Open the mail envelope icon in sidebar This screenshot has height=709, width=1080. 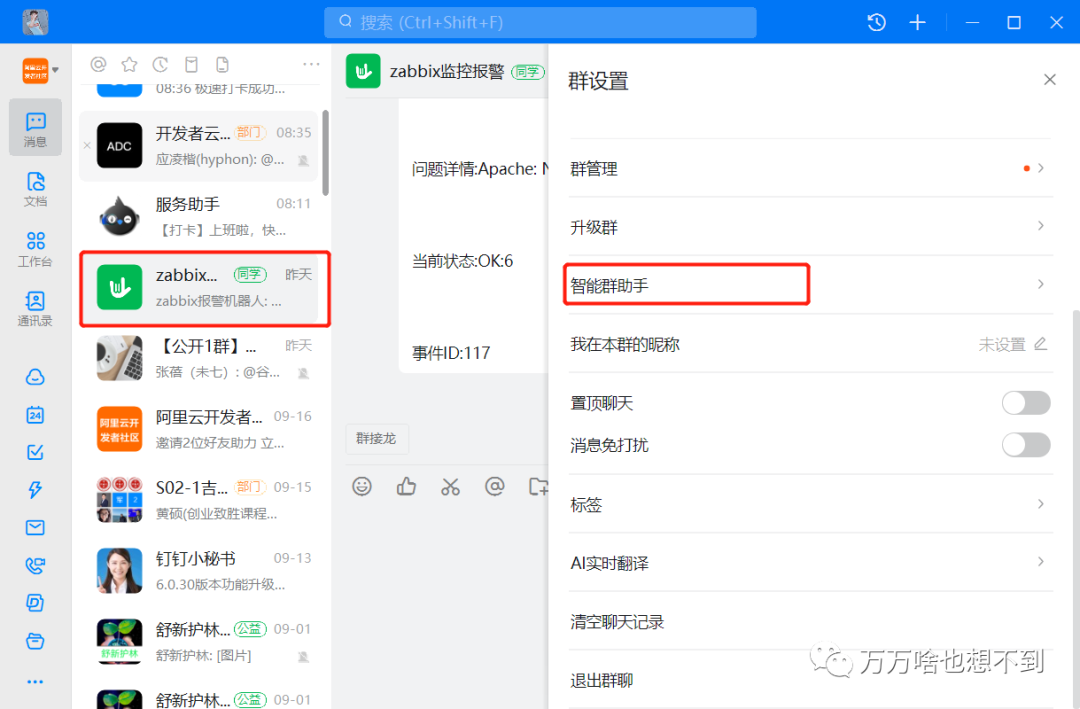coord(35,528)
